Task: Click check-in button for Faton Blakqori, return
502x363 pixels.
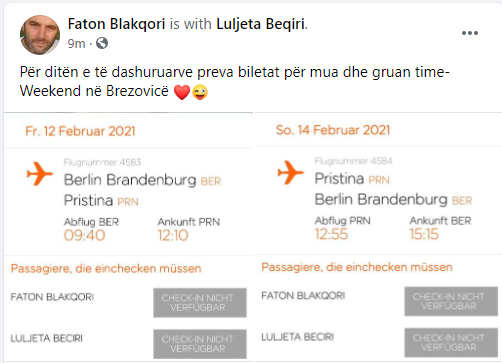Action: pos(451,301)
